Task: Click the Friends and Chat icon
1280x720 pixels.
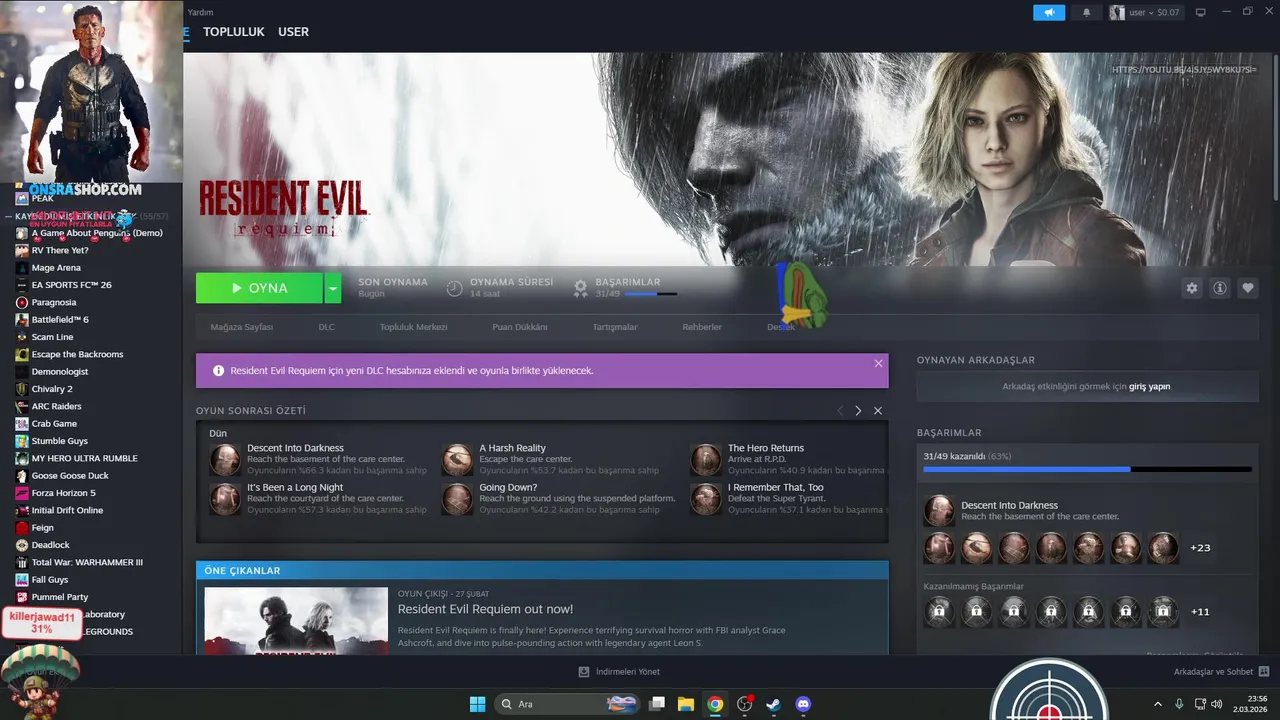Action: (1264, 672)
